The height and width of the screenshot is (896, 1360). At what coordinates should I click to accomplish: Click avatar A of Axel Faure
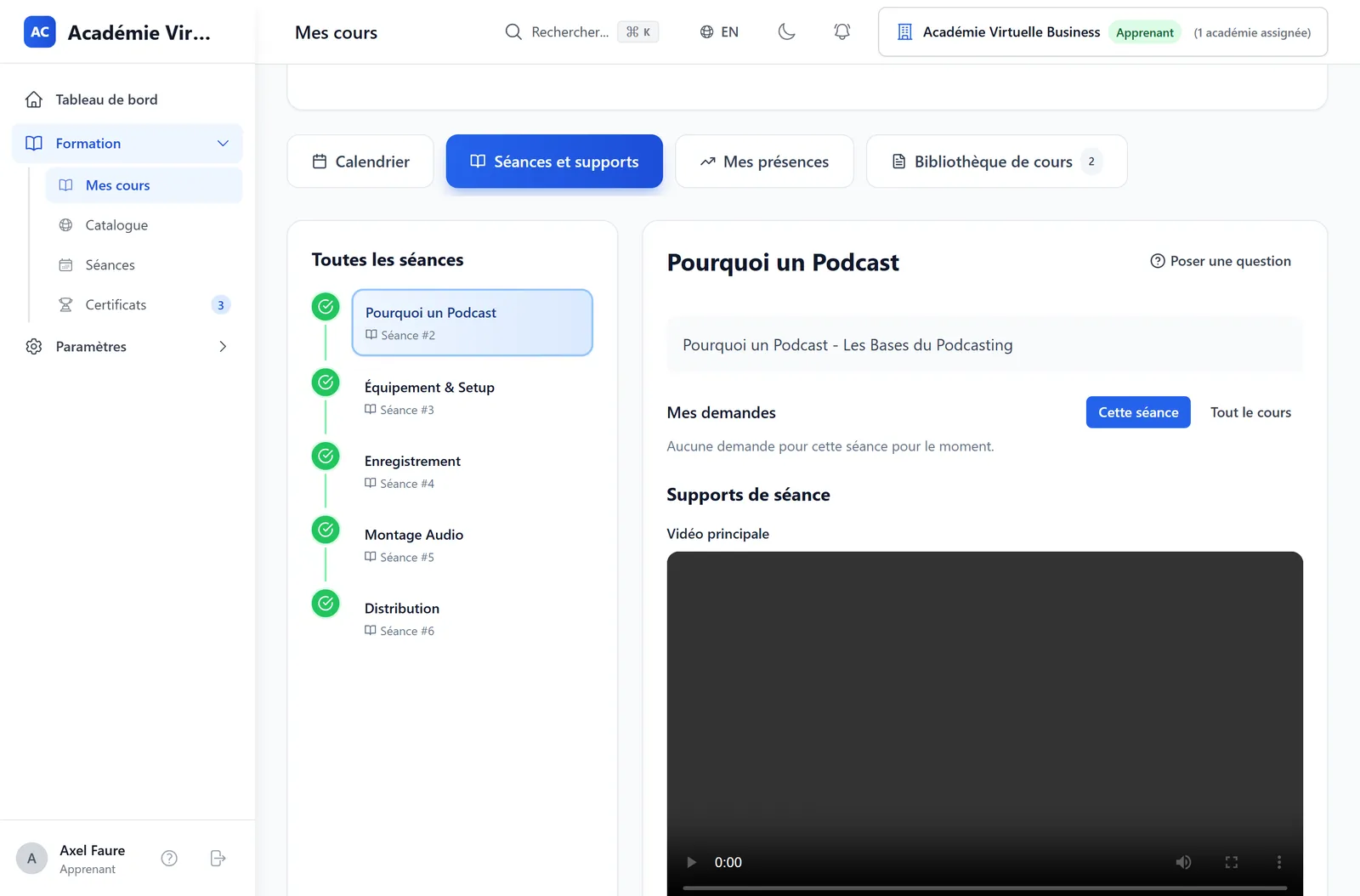(x=32, y=859)
